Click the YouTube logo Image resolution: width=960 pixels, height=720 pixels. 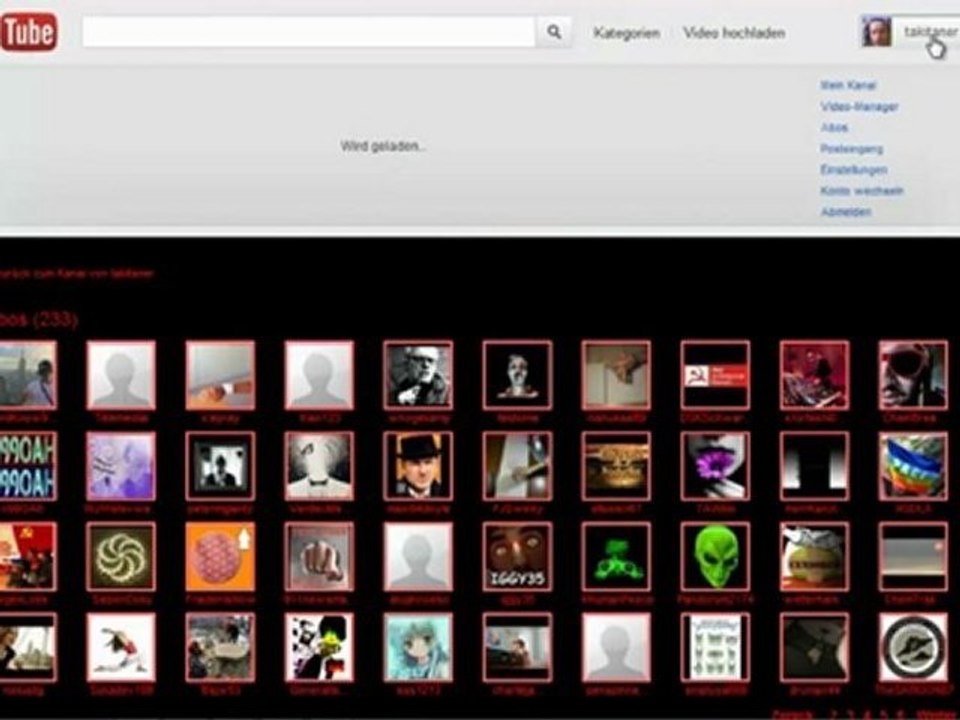click(28, 32)
